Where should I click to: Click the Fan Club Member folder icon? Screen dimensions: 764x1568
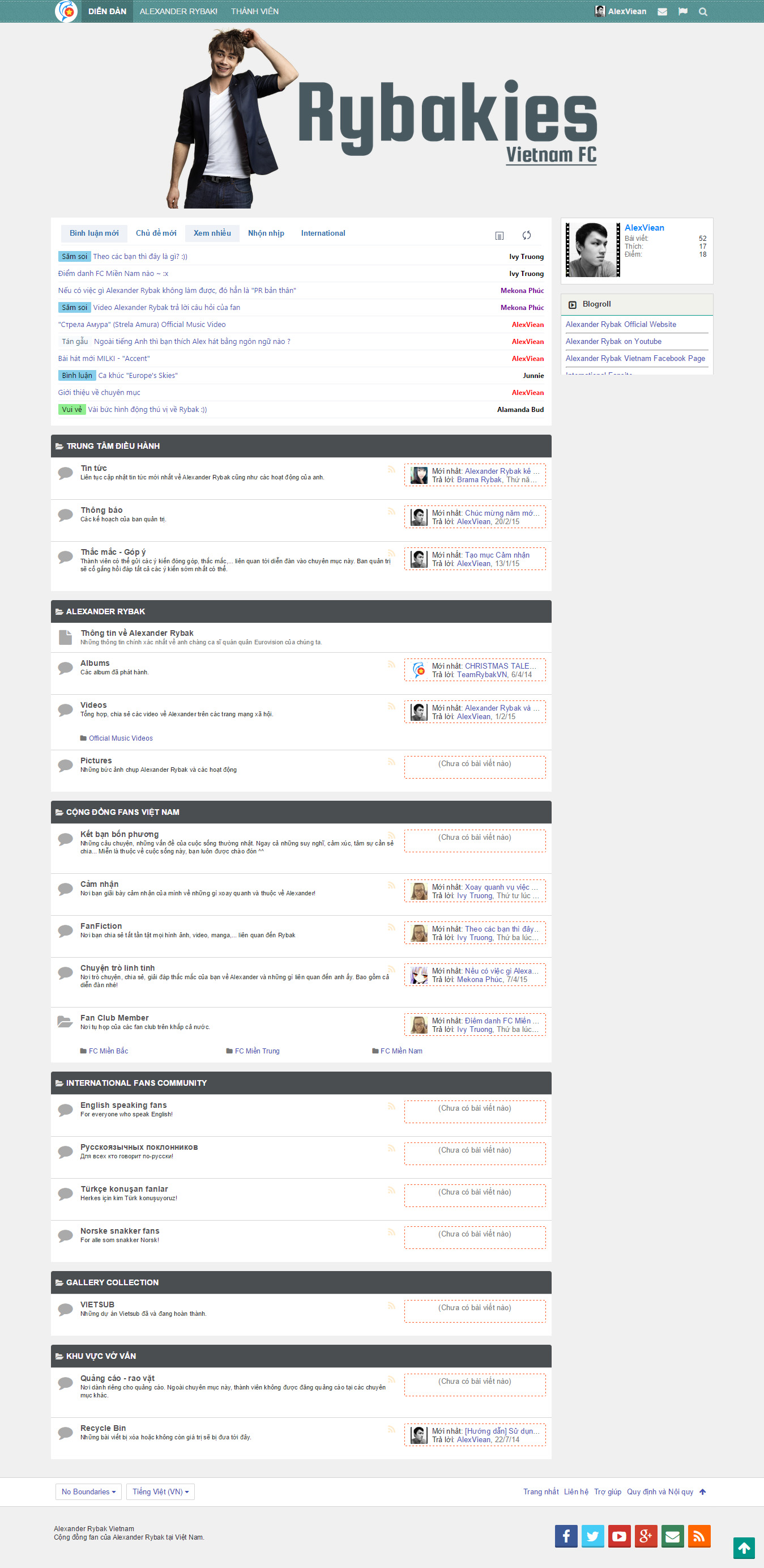pyautogui.click(x=65, y=1021)
